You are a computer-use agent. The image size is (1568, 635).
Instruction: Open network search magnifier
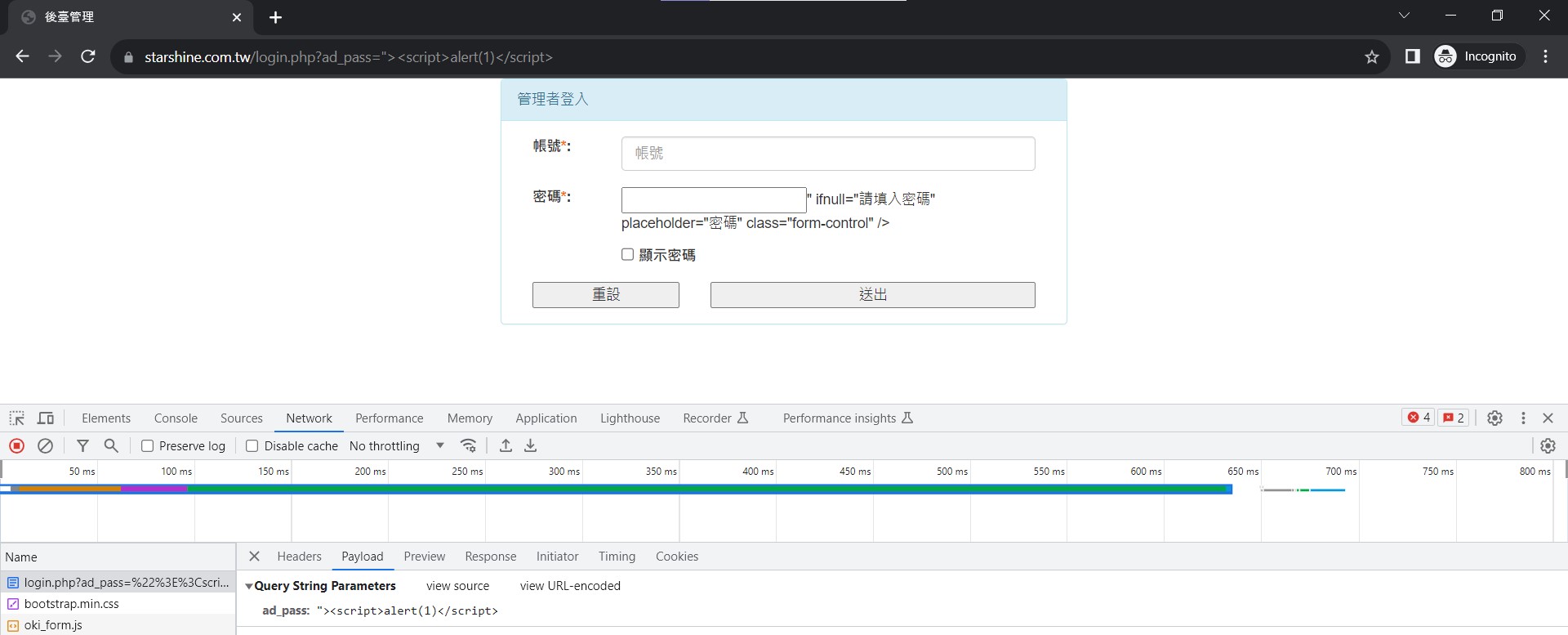click(111, 445)
